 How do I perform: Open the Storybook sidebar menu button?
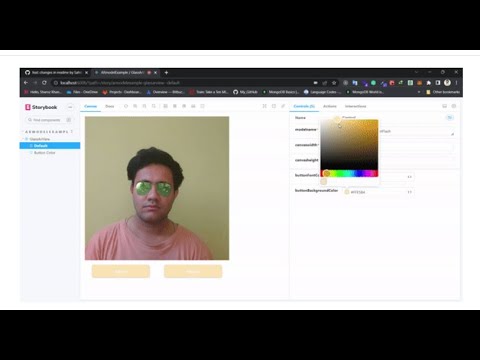pyautogui.click(x=70, y=107)
